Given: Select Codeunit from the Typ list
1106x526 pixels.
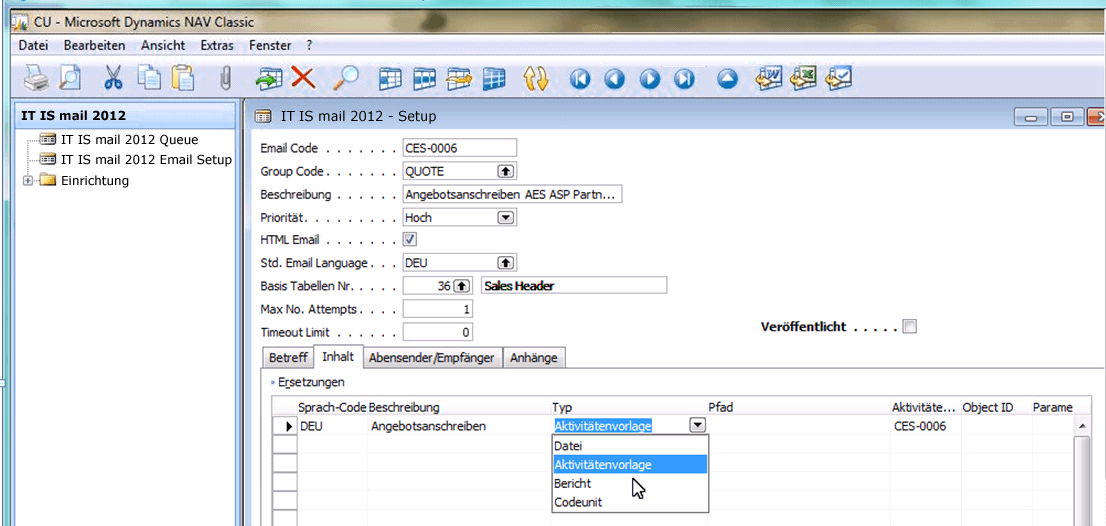Looking at the screenshot, I should (x=630, y=502).
